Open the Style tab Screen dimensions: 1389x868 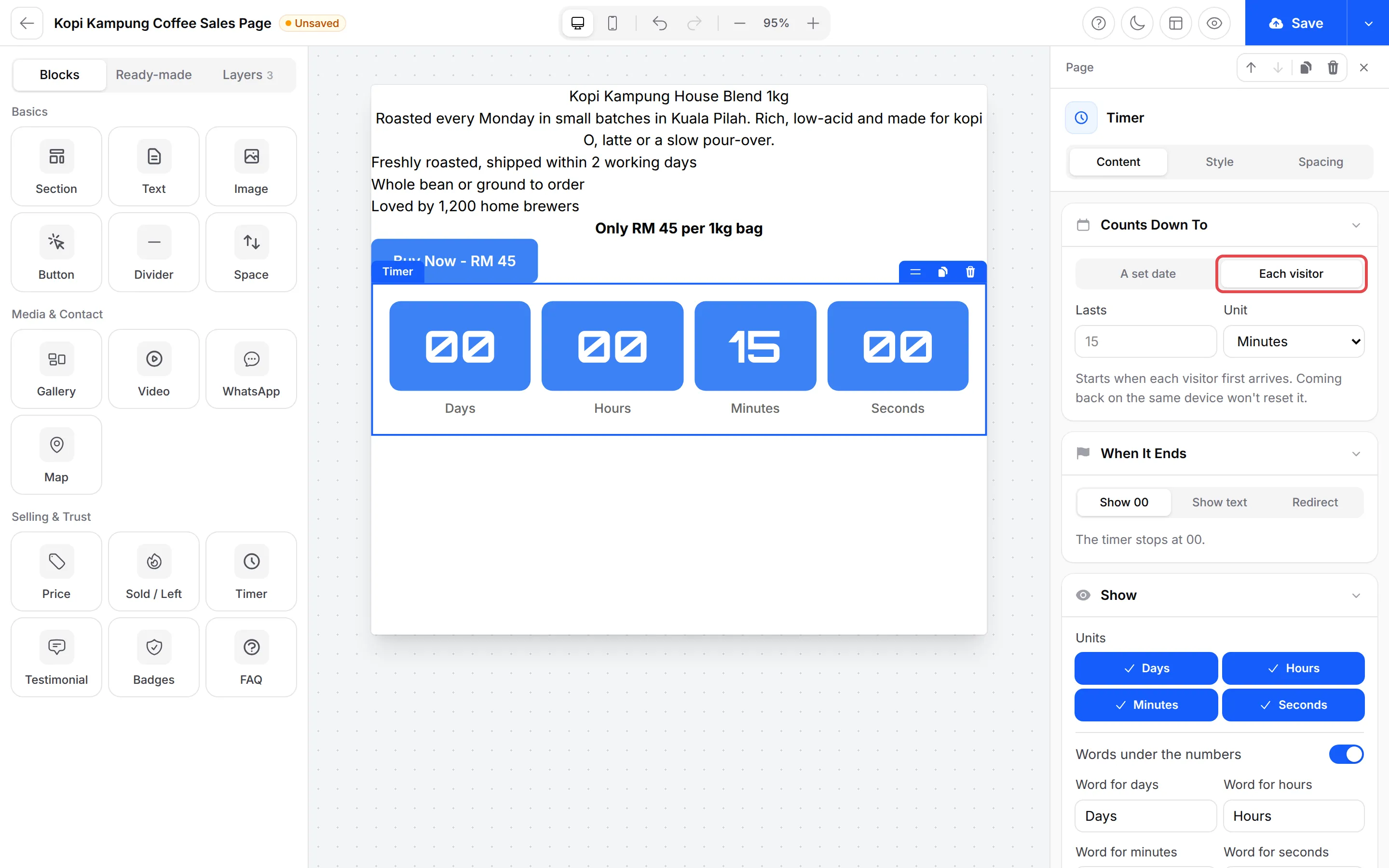(x=1219, y=162)
